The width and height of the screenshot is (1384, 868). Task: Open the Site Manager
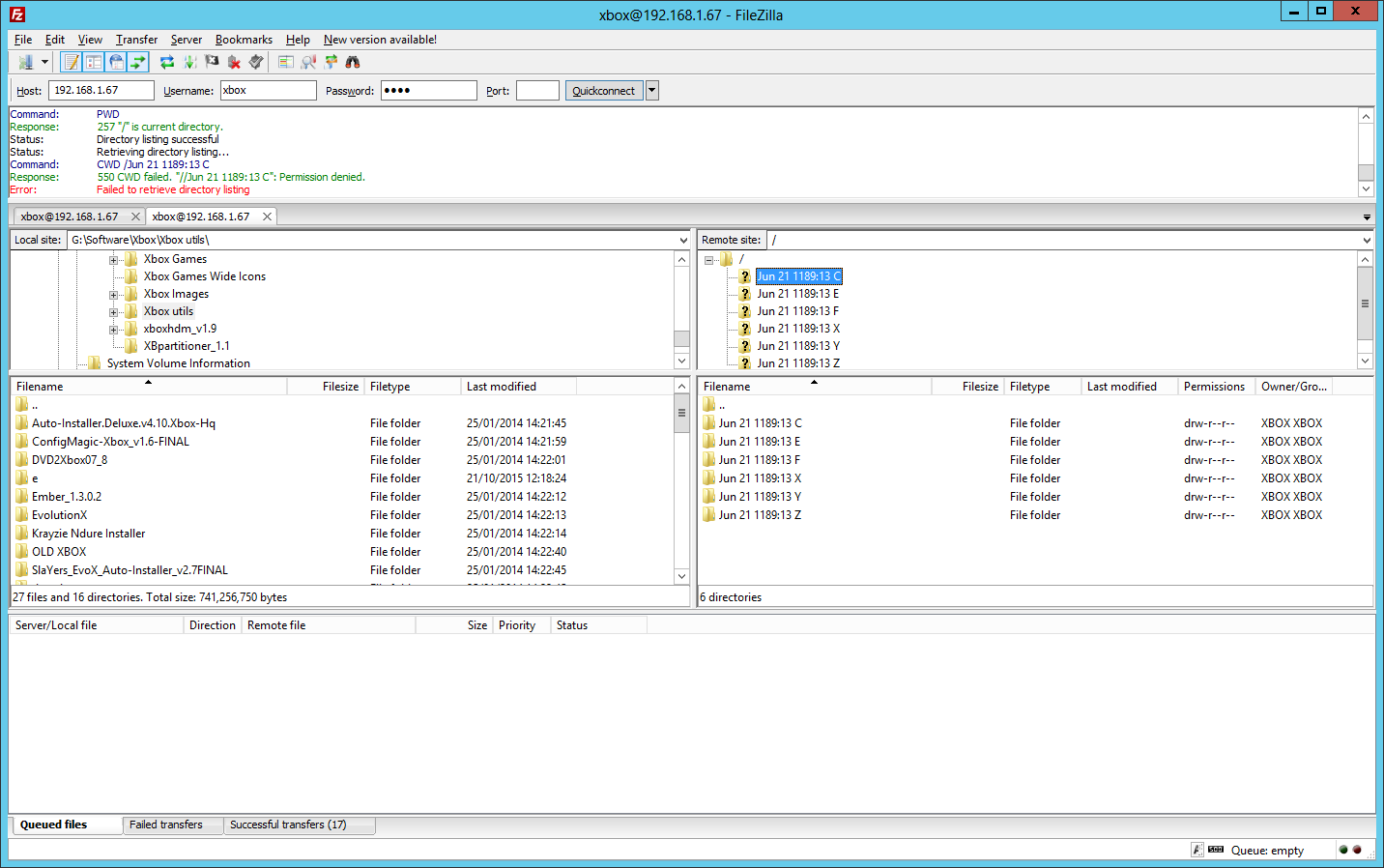26,62
